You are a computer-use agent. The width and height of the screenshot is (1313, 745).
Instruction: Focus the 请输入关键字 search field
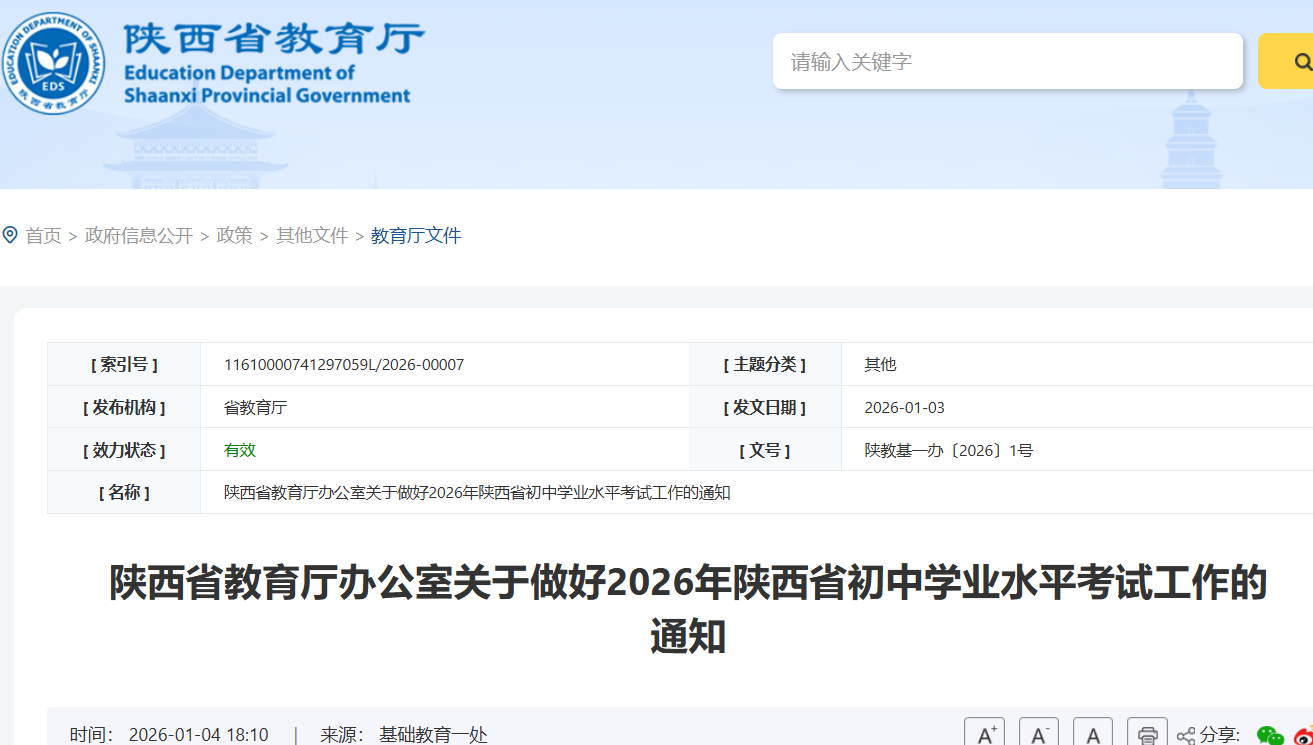coord(1007,62)
